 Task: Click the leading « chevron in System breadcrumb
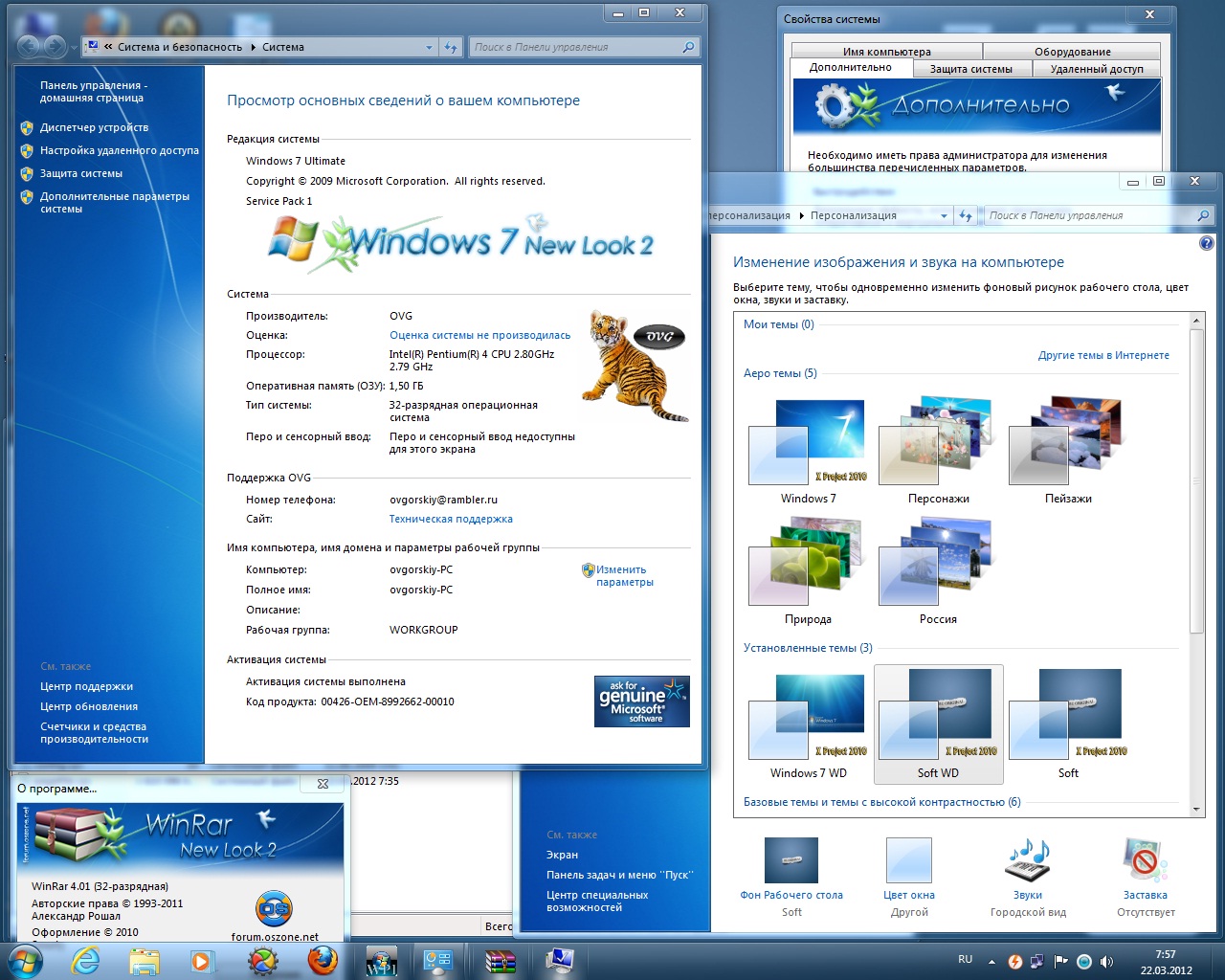pyautogui.click(x=108, y=47)
